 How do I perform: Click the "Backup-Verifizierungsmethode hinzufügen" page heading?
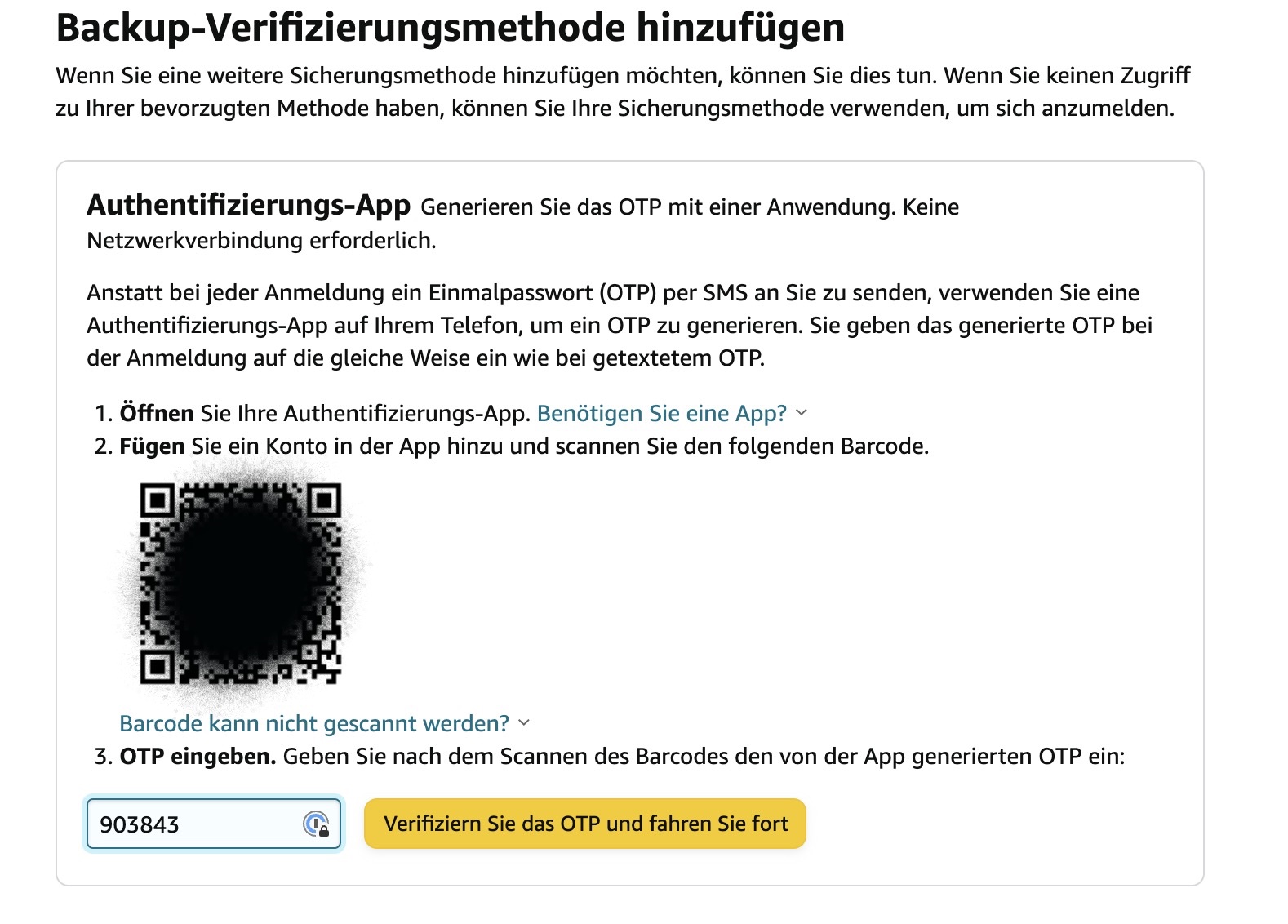(x=451, y=28)
